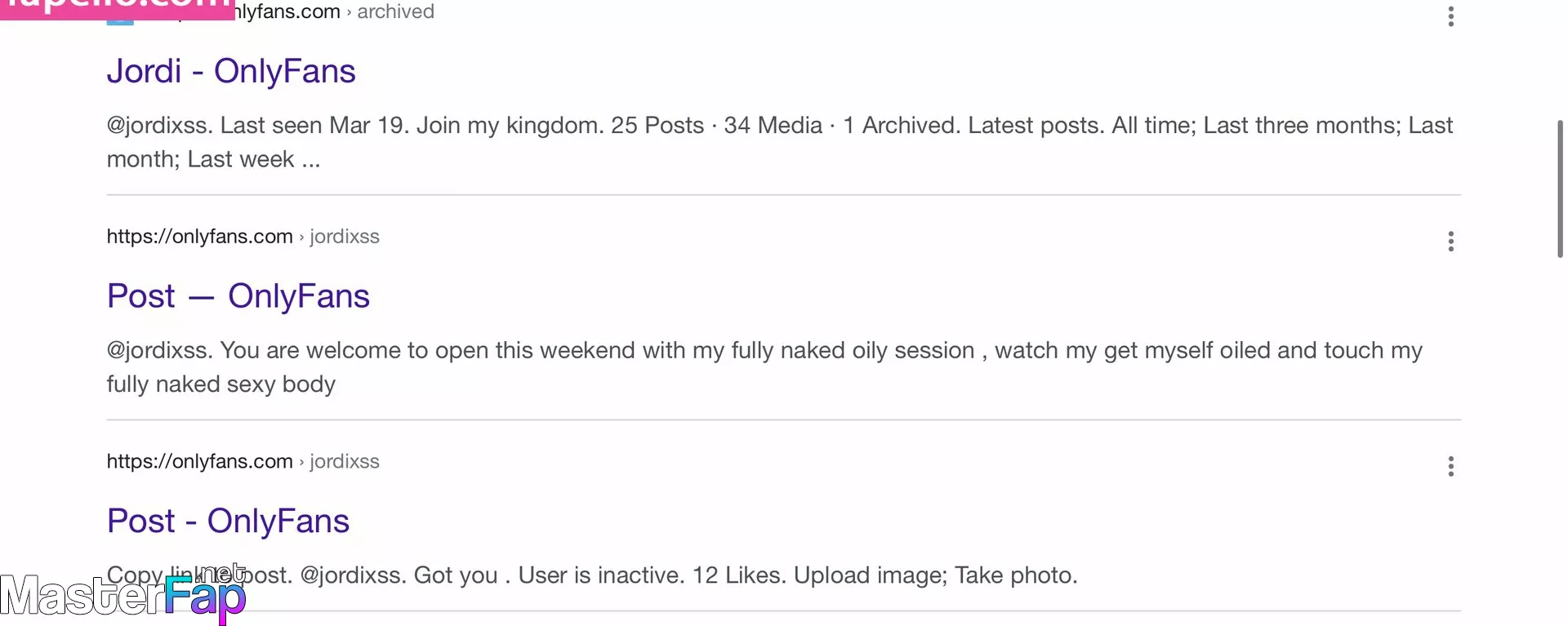Click the snippet starting 'You are welcome to open'
This screenshot has width=1568, height=626.
764,367
